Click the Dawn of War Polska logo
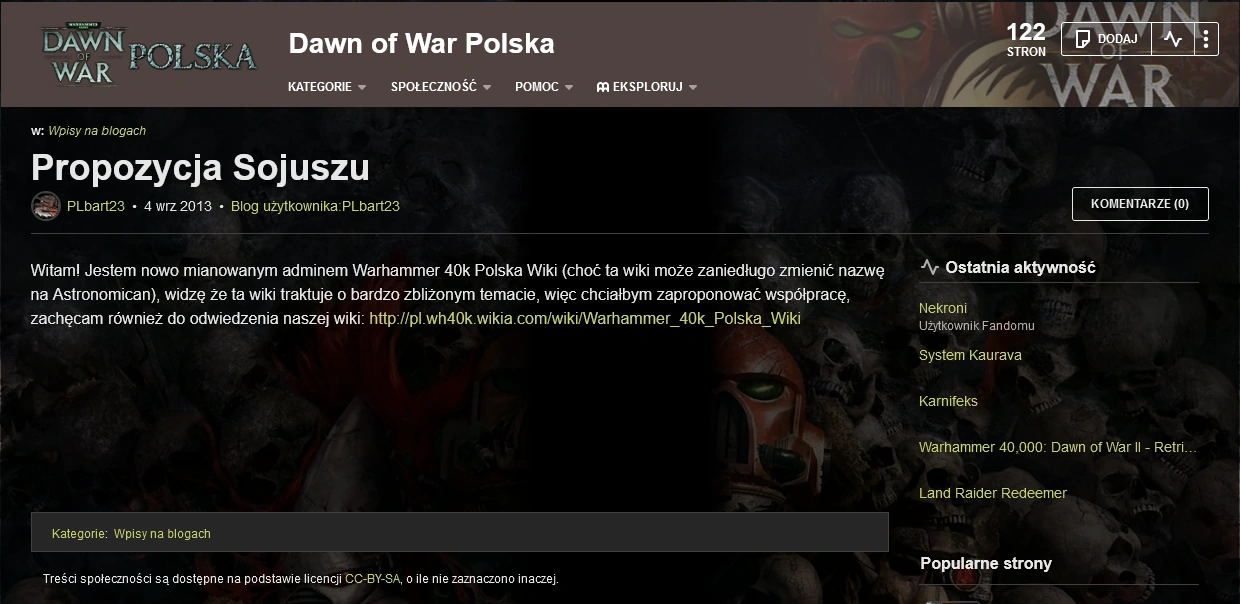This screenshot has height=604, width=1240. tap(148, 53)
